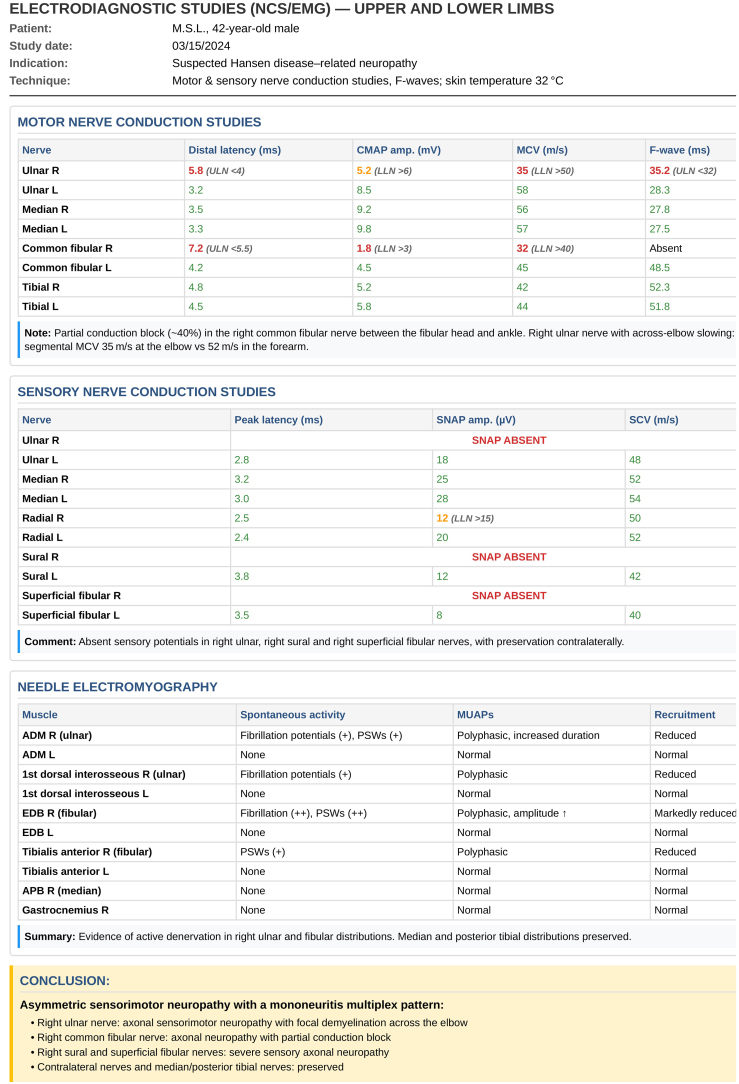The width and height of the screenshot is (739, 1084).
Task: Click the Common fibular R distal latency 7.2
Action: [x=196, y=248]
